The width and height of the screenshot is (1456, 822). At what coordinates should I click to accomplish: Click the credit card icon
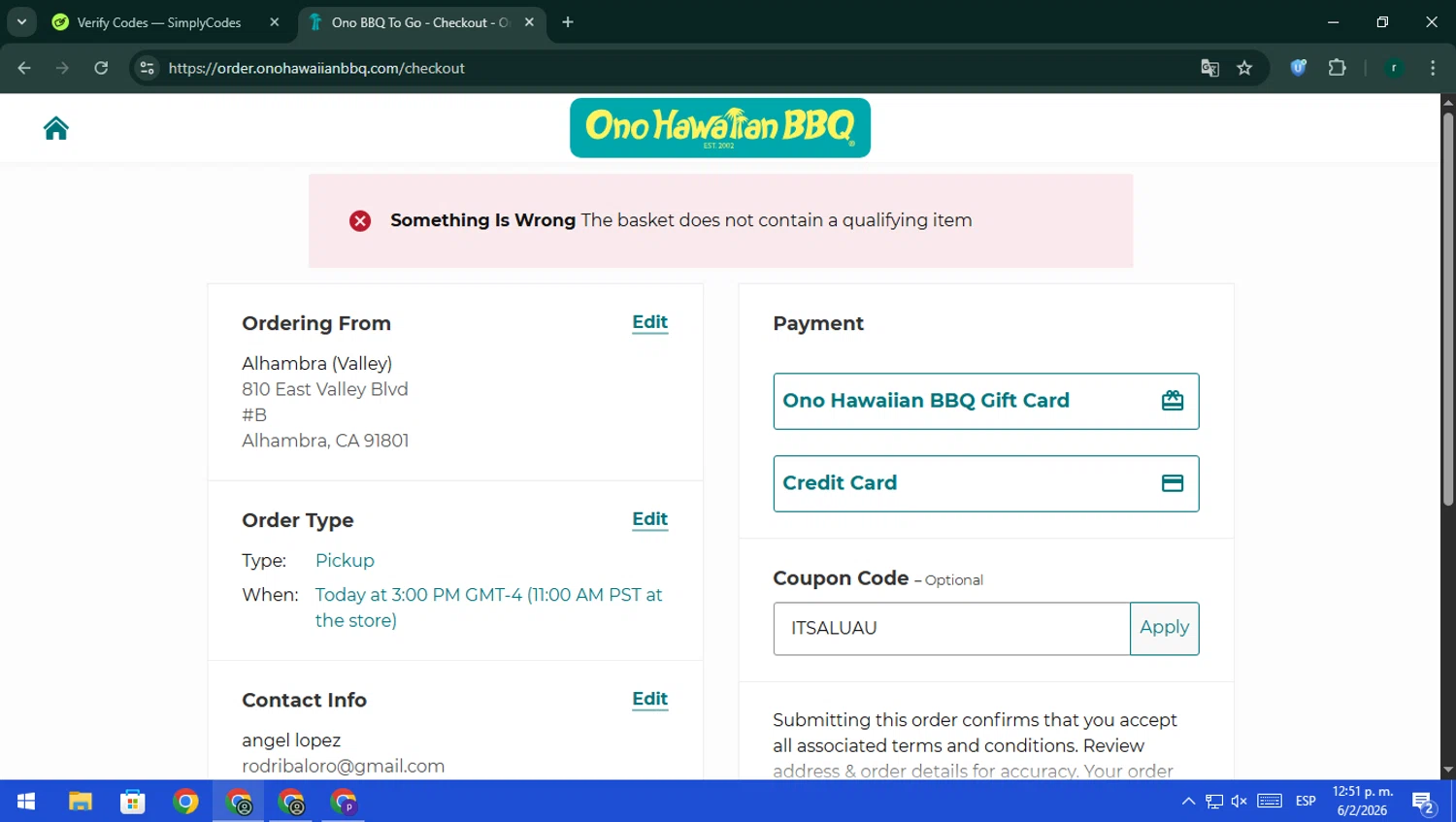click(x=1173, y=483)
